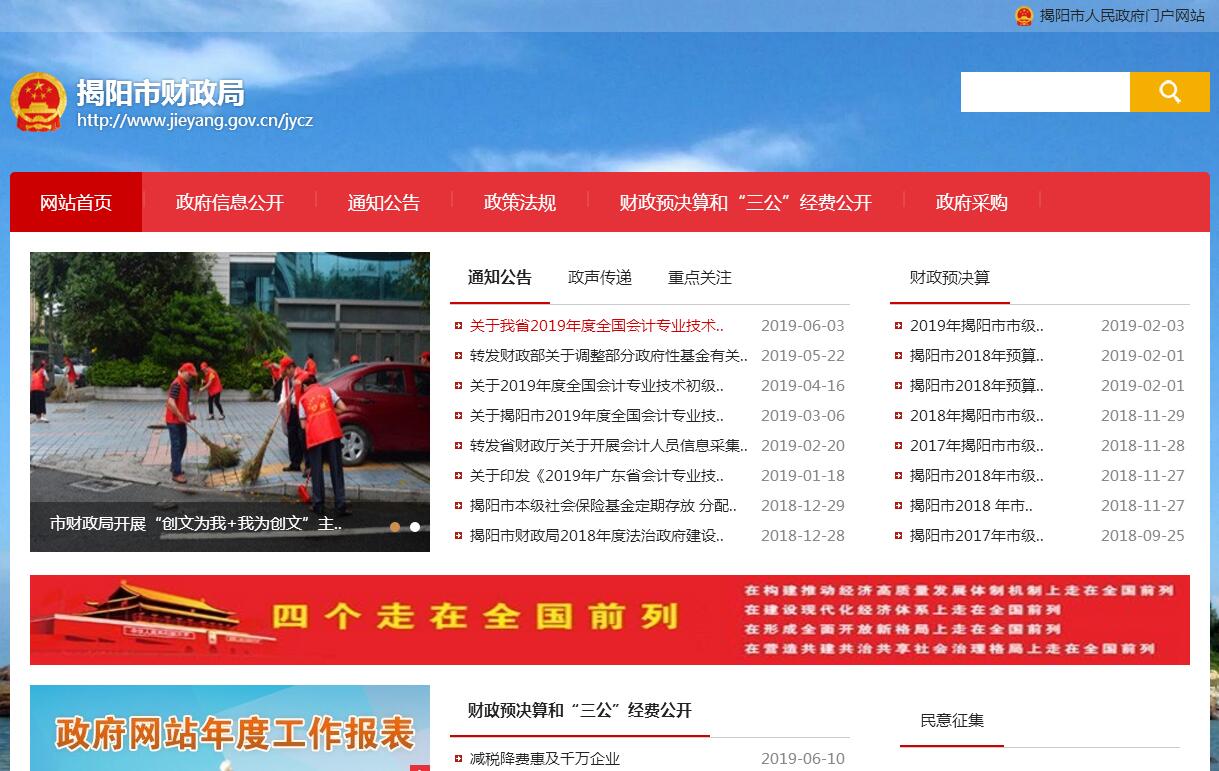This screenshot has height=771, width=1219.
Task: Open notice 关于我省2019年度全国会计专业技术
Action: (x=596, y=326)
